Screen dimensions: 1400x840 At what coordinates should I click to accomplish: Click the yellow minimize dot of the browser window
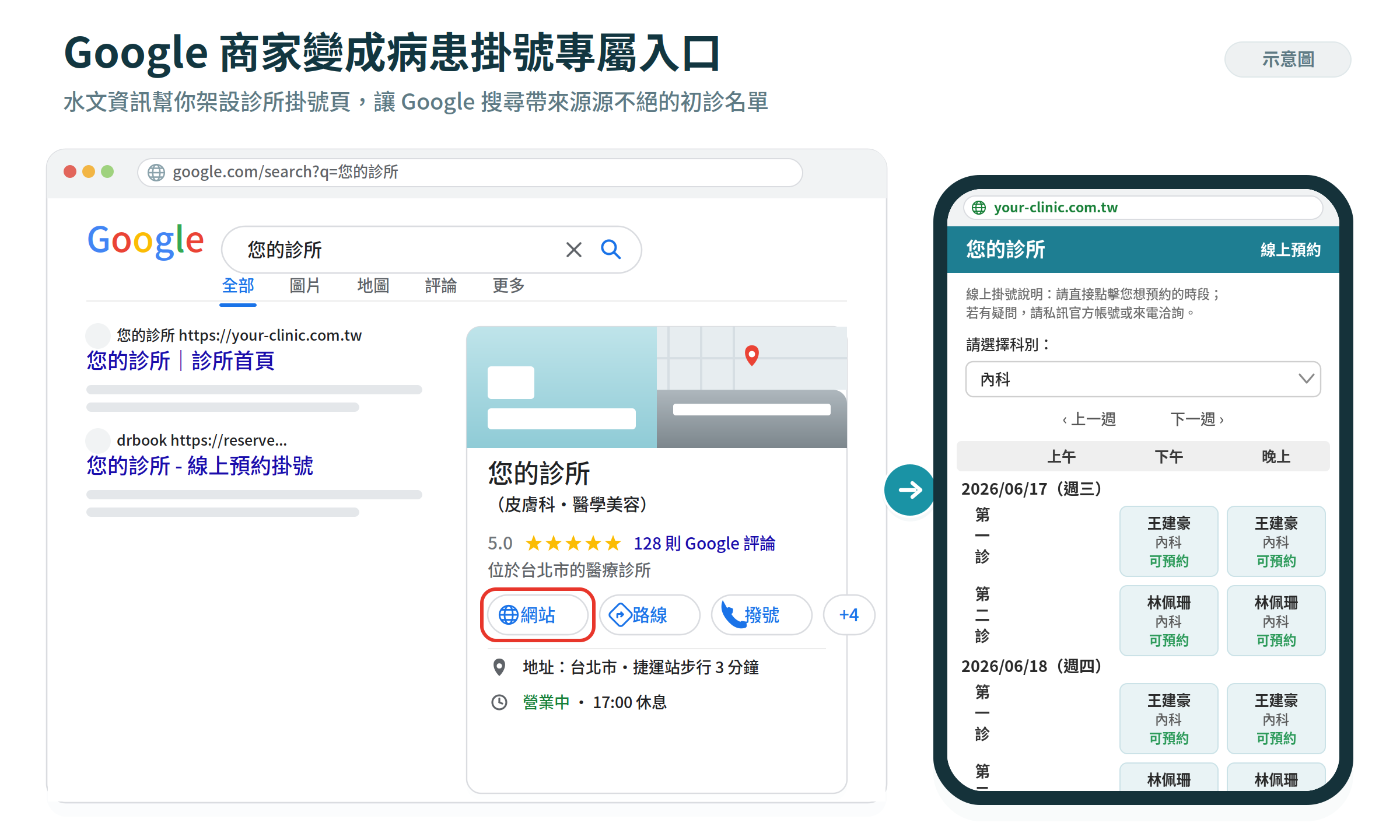(x=89, y=171)
